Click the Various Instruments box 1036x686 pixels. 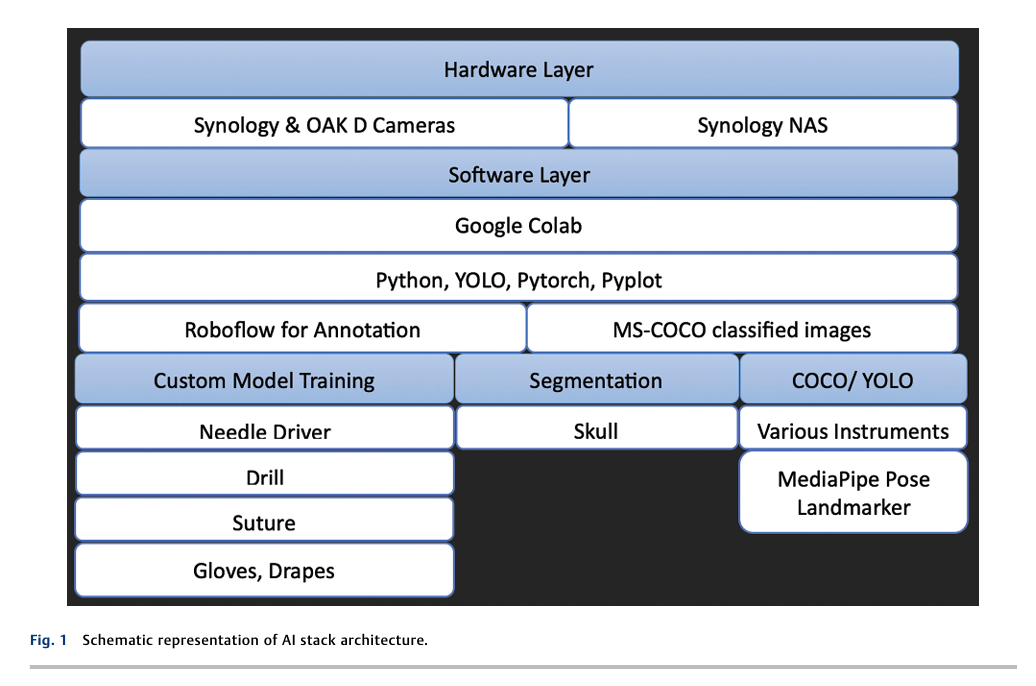coord(853,428)
